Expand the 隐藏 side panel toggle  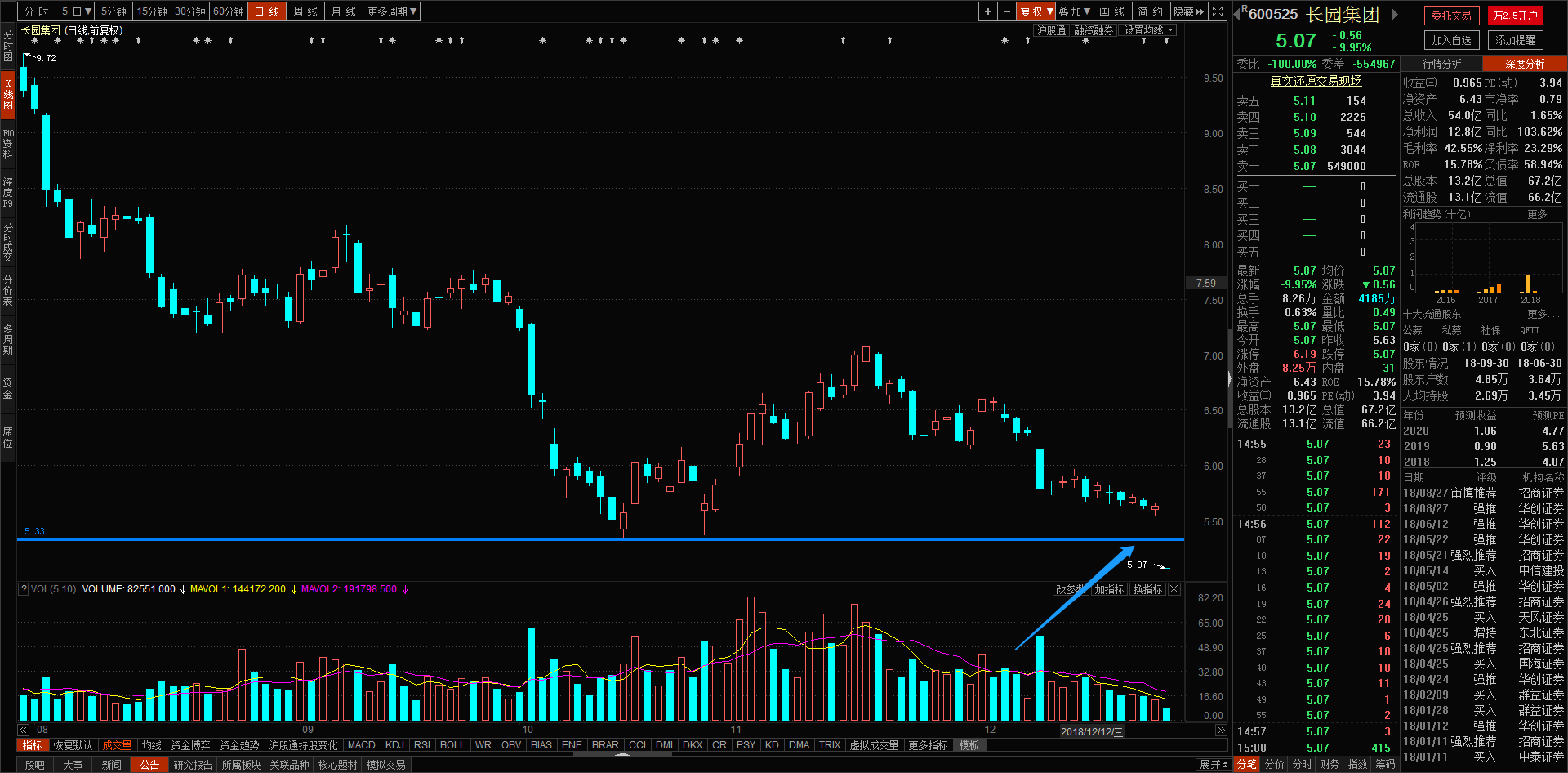pos(1189,11)
